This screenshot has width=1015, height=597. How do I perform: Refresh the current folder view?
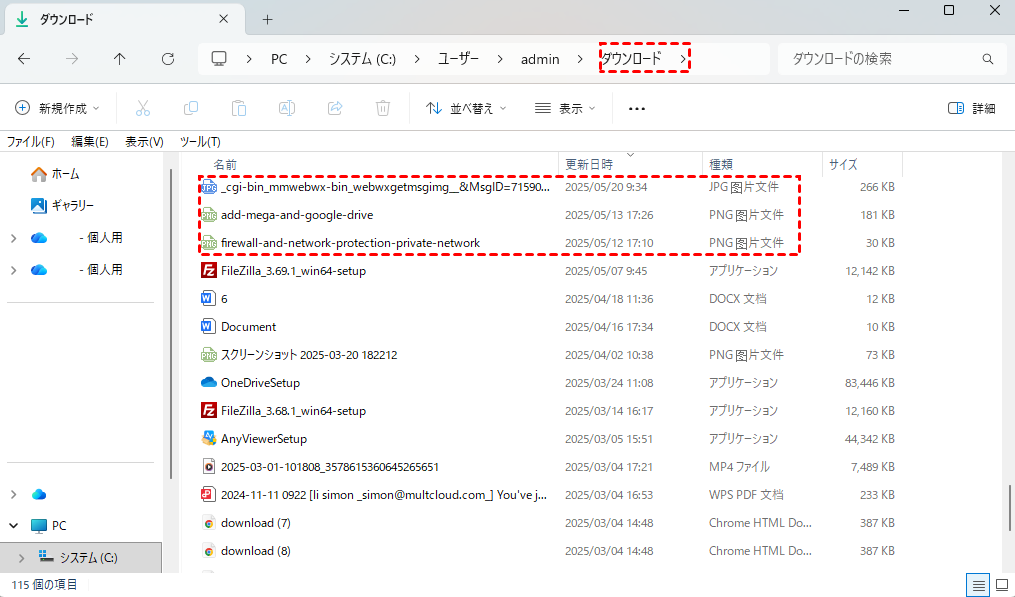(x=168, y=59)
